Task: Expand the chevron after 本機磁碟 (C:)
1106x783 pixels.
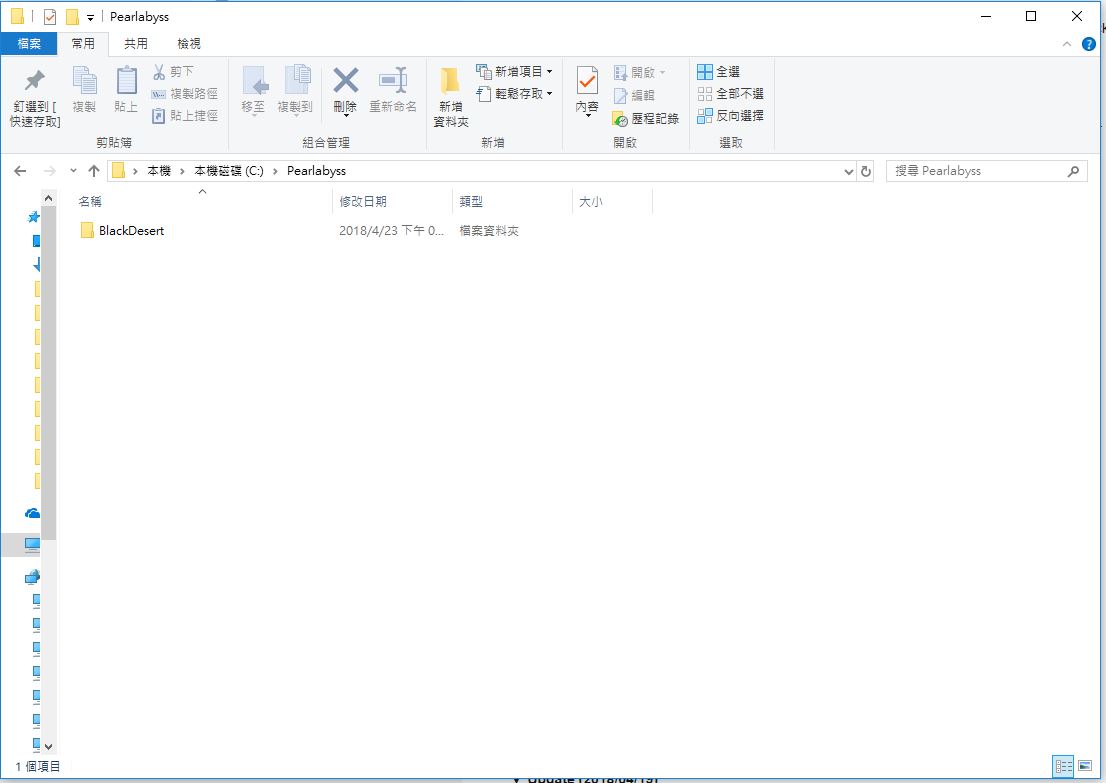Action: coord(275,171)
